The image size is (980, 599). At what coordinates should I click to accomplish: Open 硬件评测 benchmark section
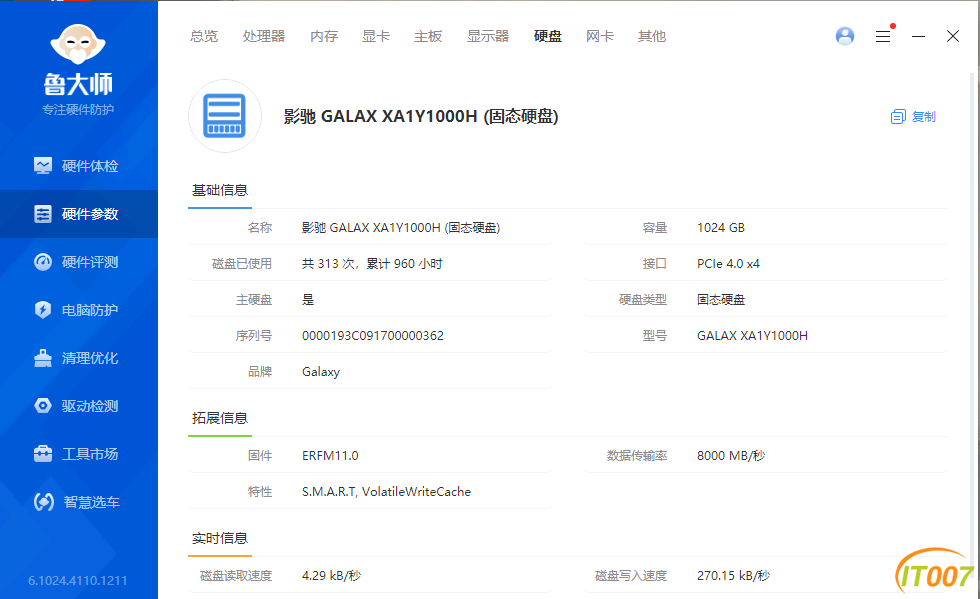click(x=79, y=262)
